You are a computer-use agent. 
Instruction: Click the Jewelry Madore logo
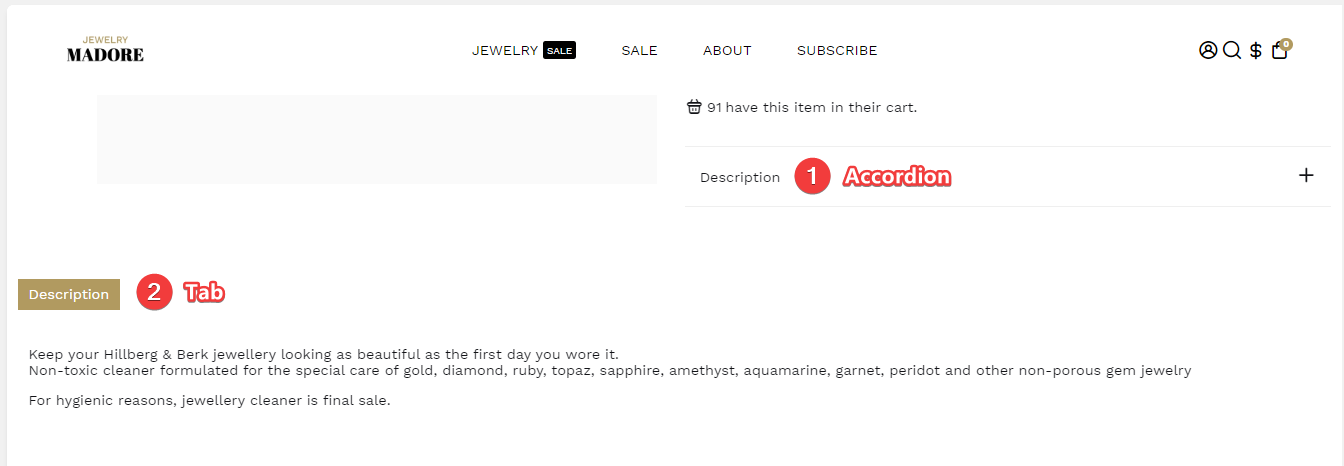(105, 50)
